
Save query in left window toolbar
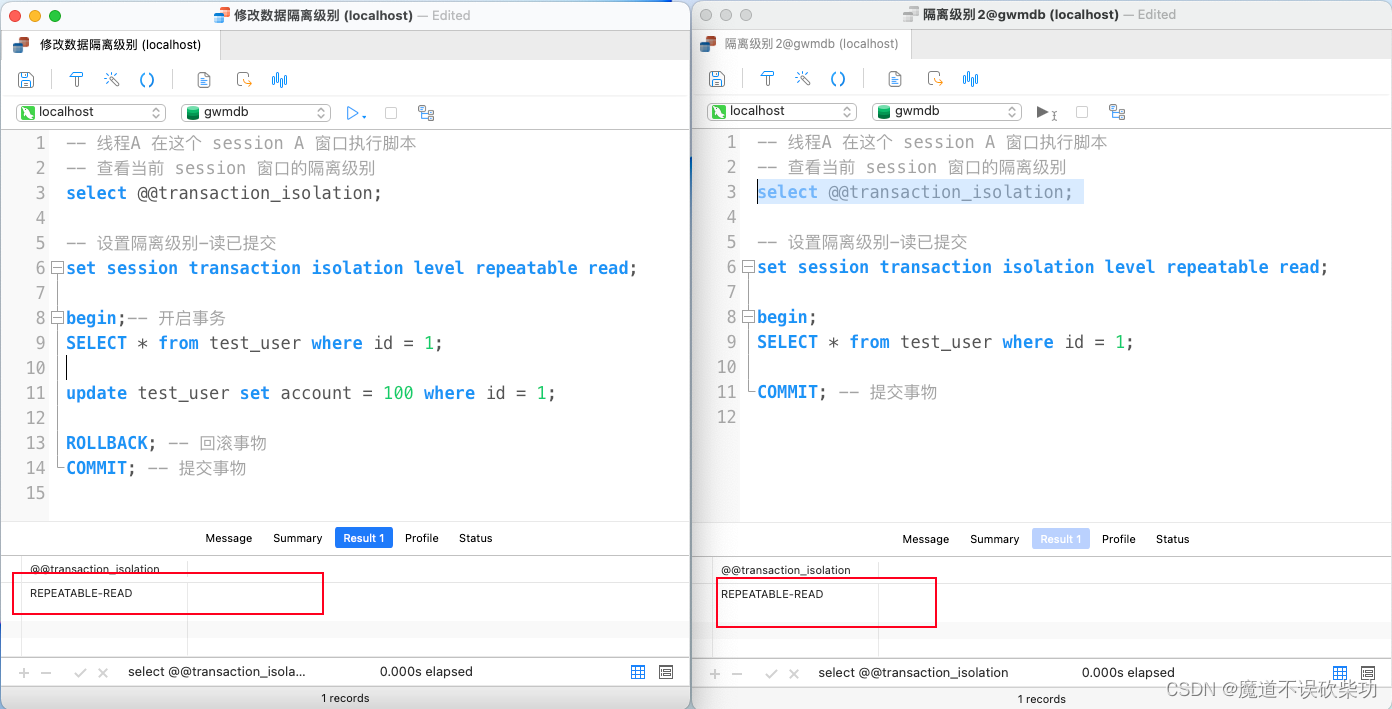[x=27, y=80]
